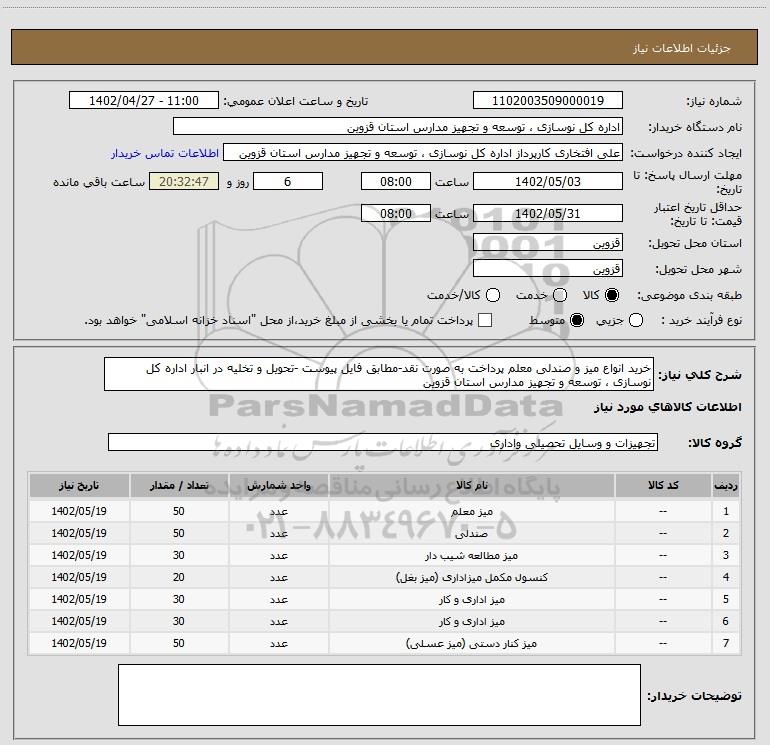
Task: Click the response deadline time 08:00 field
Action: tap(396, 181)
